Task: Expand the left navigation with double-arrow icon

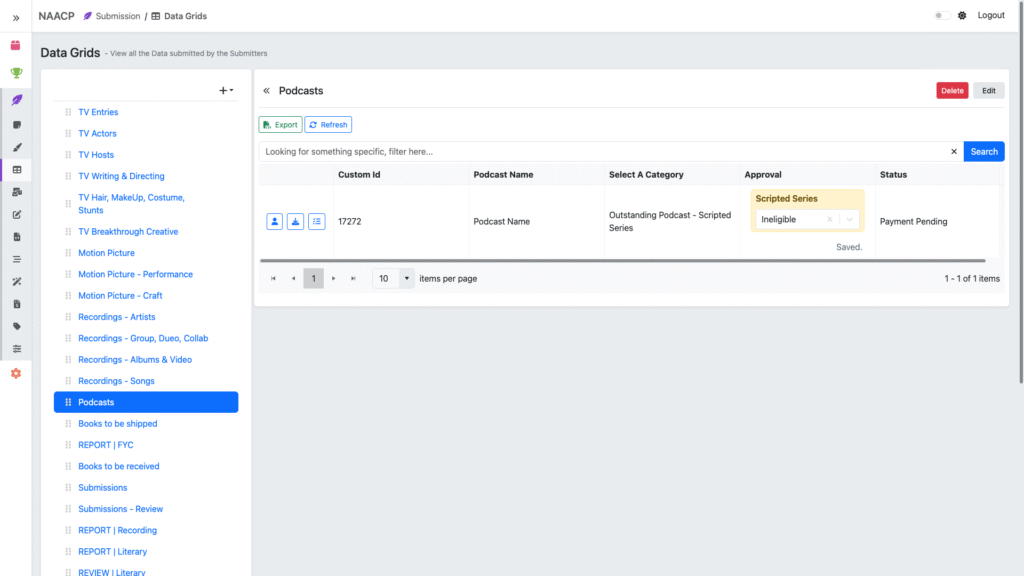Action: tap(16, 17)
